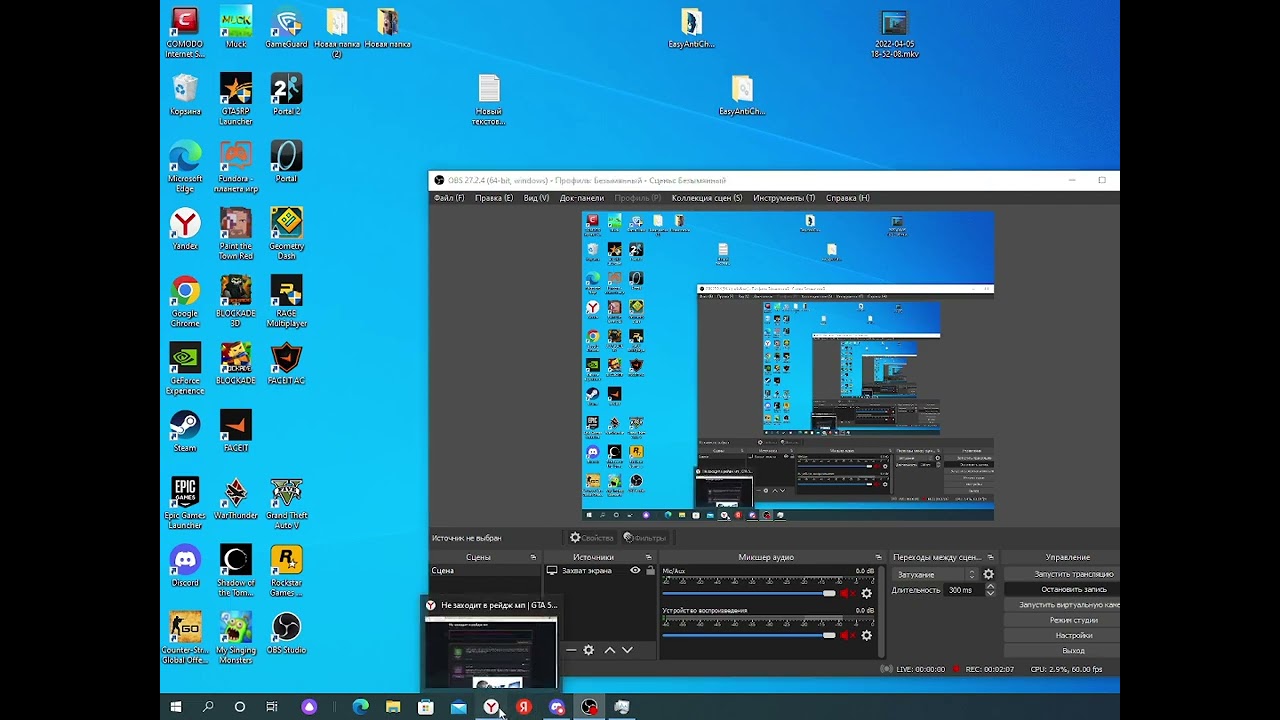Select the Rockstar Games launcher icon
This screenshot has width=1280, height=720.
click(x=287, y=570)
